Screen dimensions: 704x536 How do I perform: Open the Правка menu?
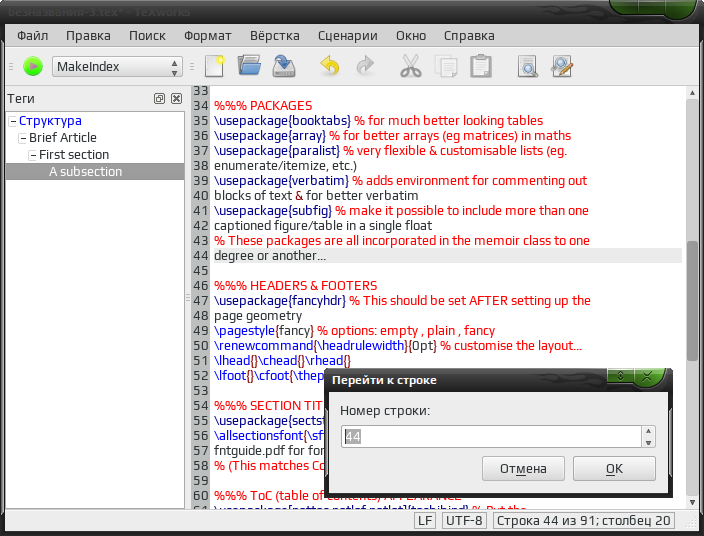point(88,35)
